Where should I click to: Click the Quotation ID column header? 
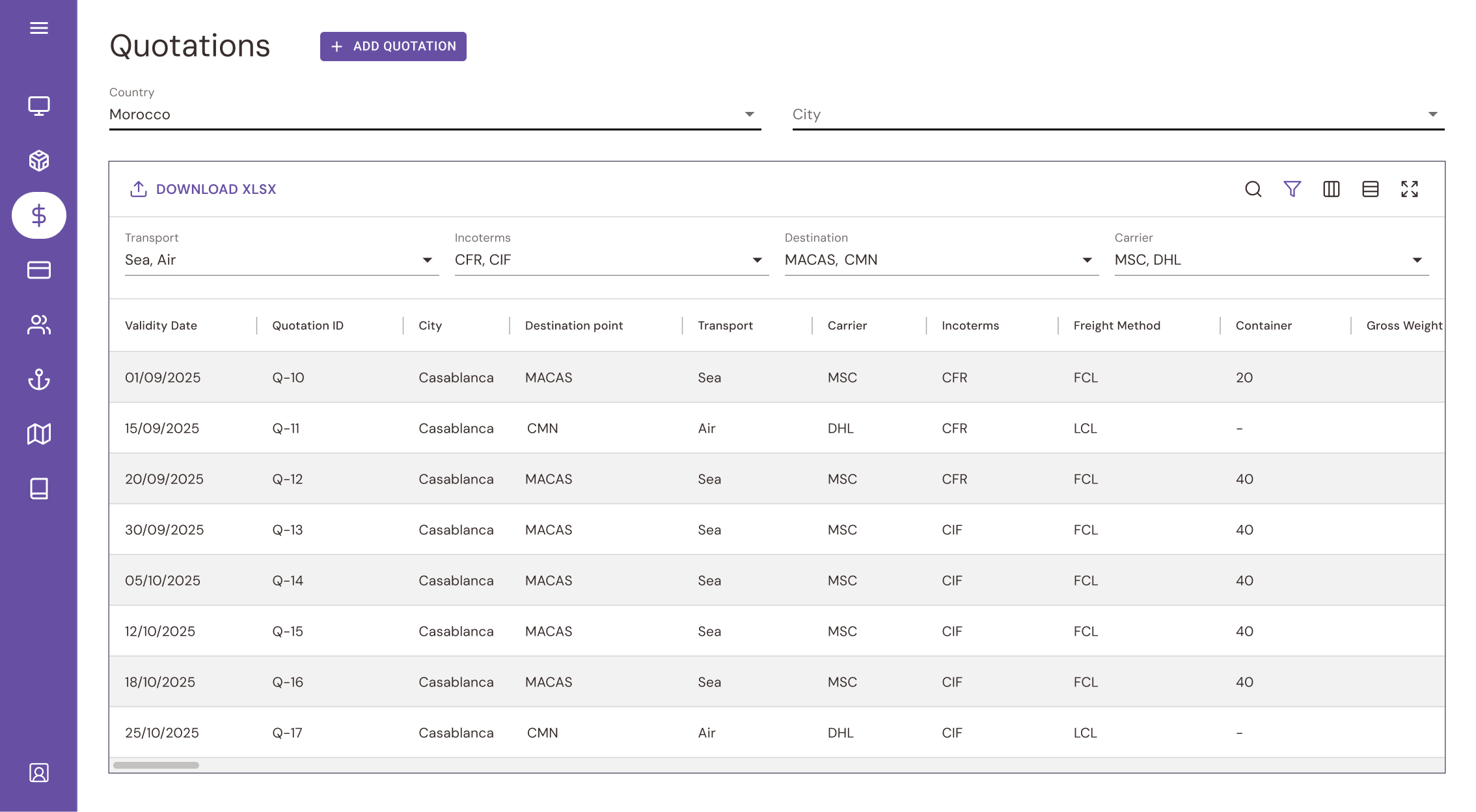pos(308,325)
